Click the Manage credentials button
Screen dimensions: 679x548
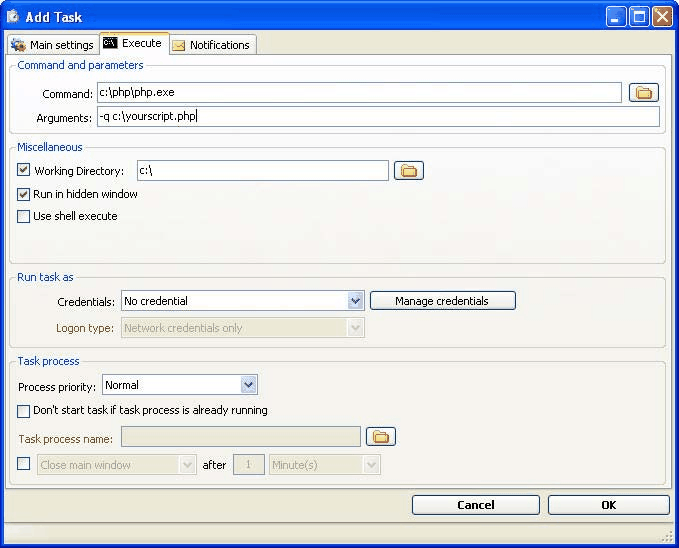pos(442,300)
